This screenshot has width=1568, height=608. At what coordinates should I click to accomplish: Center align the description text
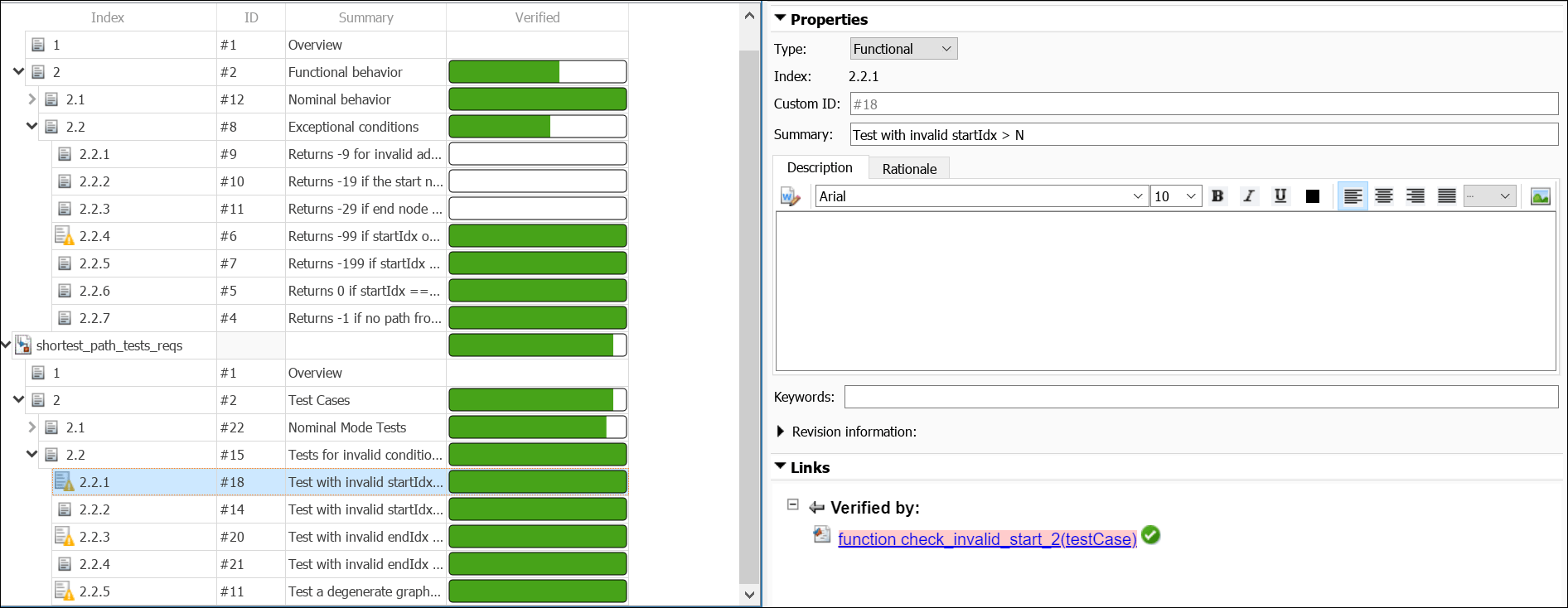1384,196
